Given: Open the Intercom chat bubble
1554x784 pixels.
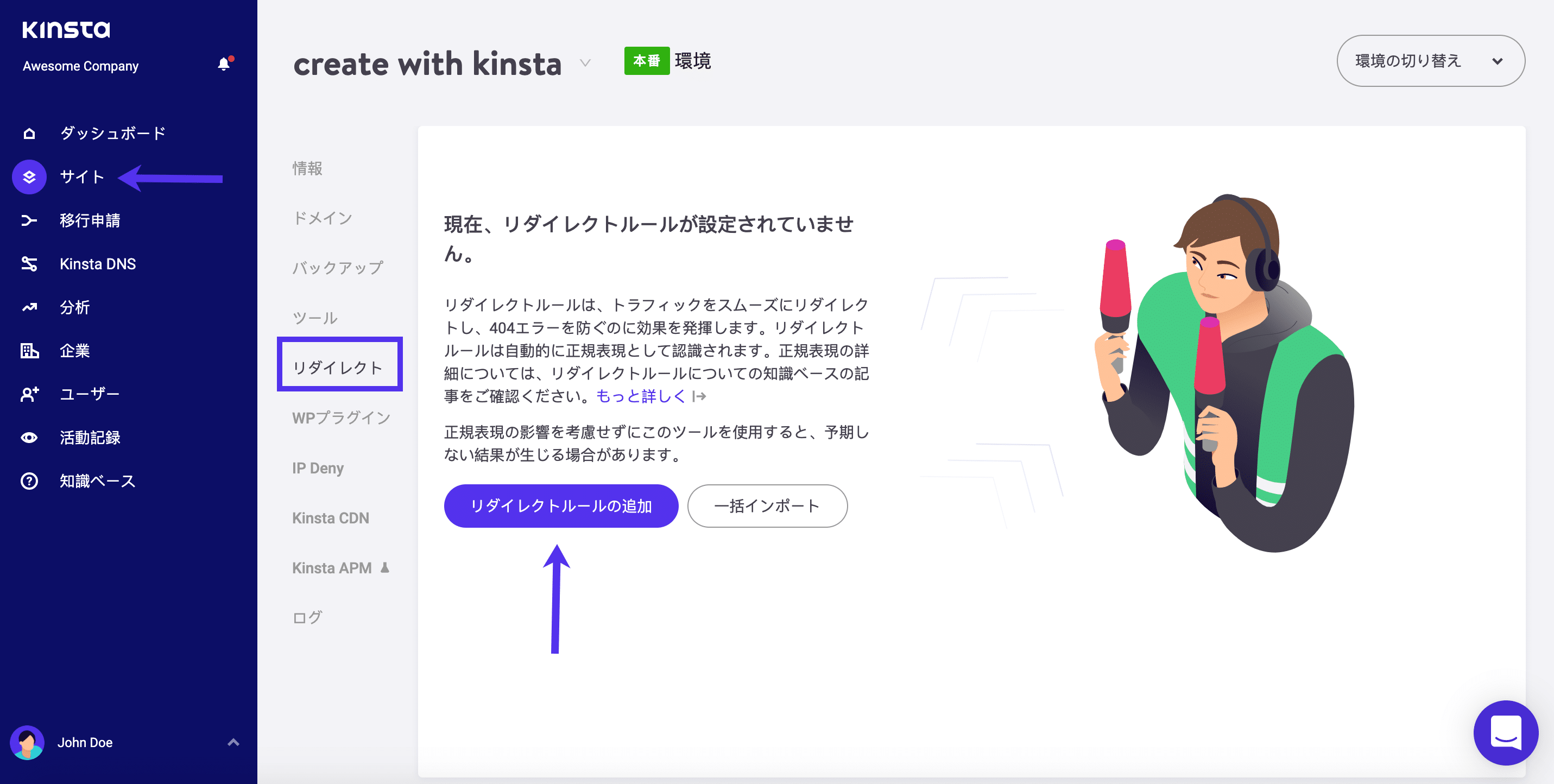Looking at the screenshot, I should [x=1505, y=734].
